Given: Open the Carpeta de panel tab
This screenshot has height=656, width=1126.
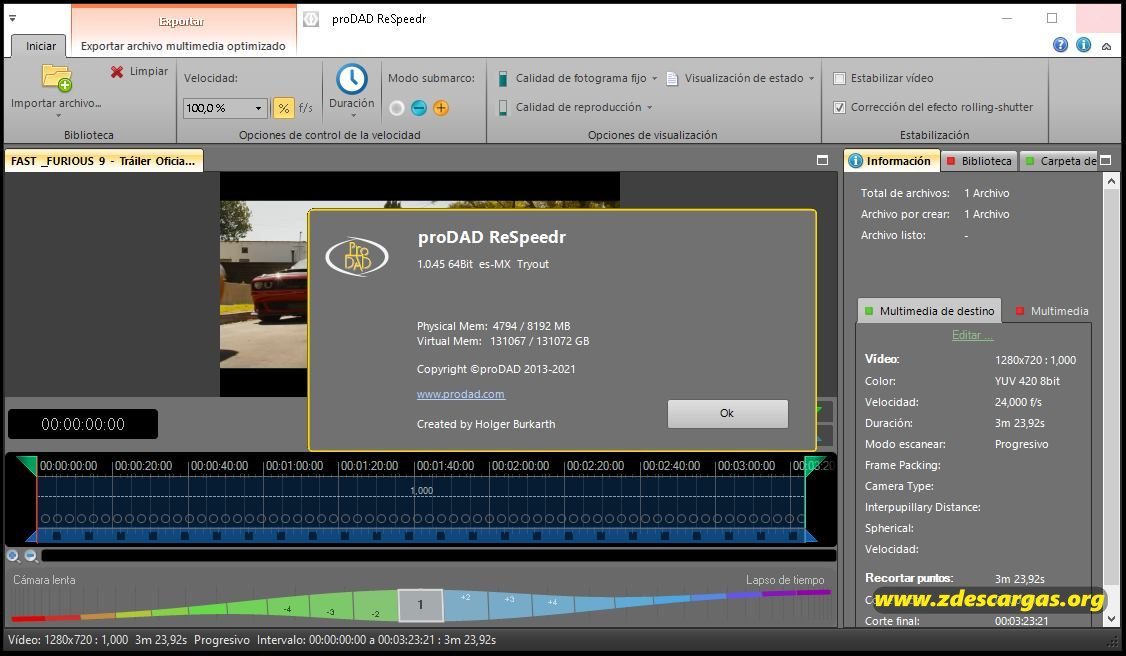Looking at the screenshot, I should (1060, 161).
